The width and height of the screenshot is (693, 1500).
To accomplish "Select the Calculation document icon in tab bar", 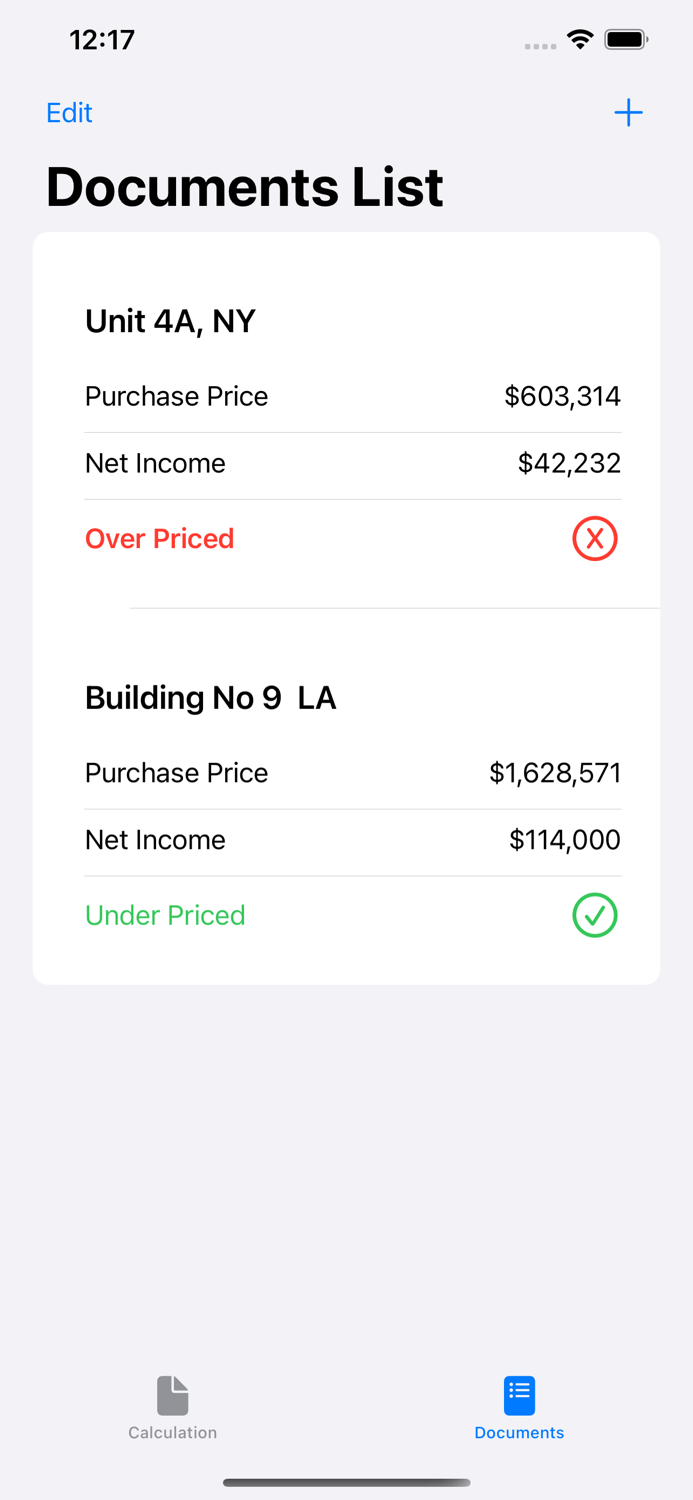I will [x=172, y=1393].
